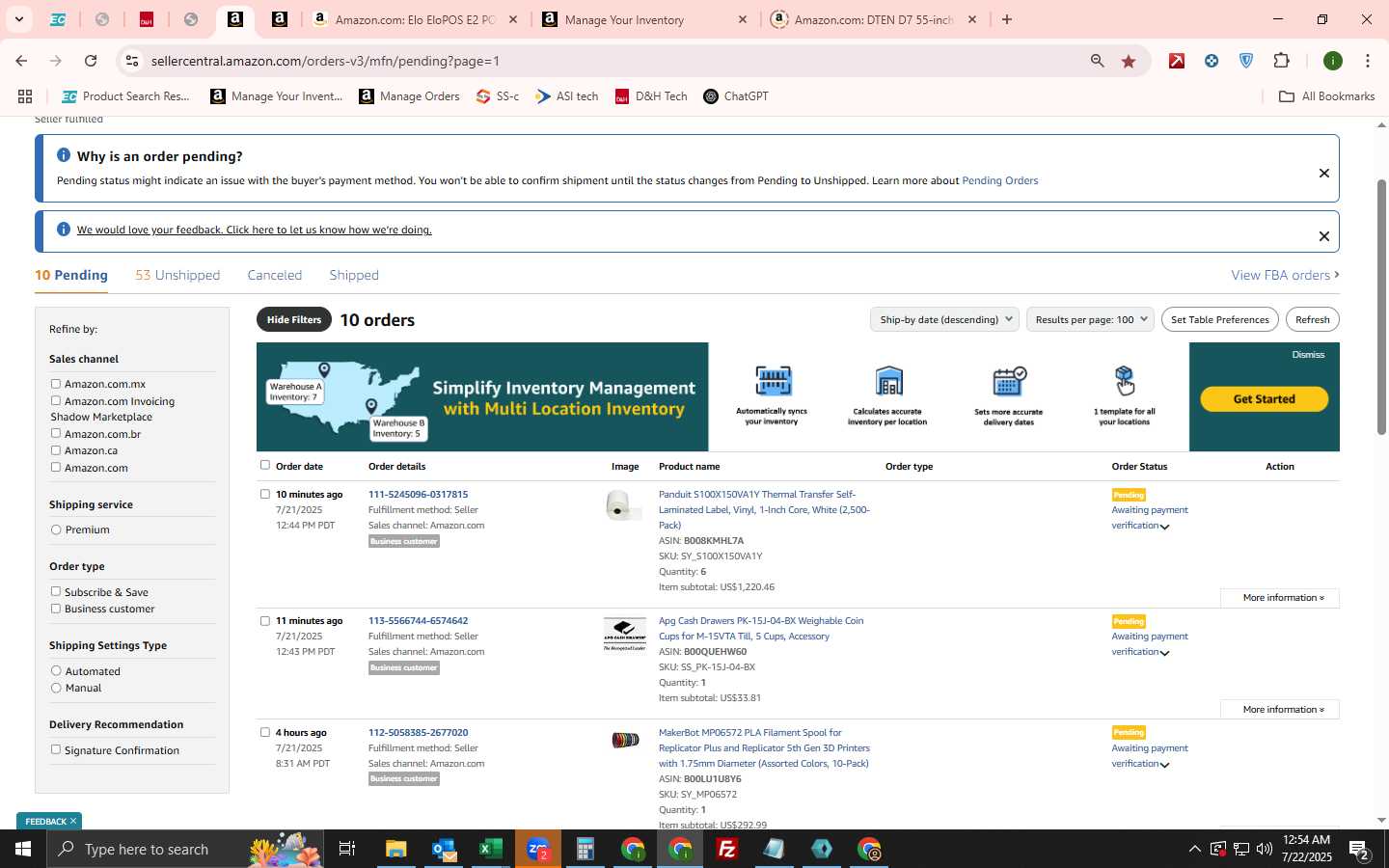Open the Pending Orders learn more link
Screen dimensions: 1389x868
[x=1000, y=180]
